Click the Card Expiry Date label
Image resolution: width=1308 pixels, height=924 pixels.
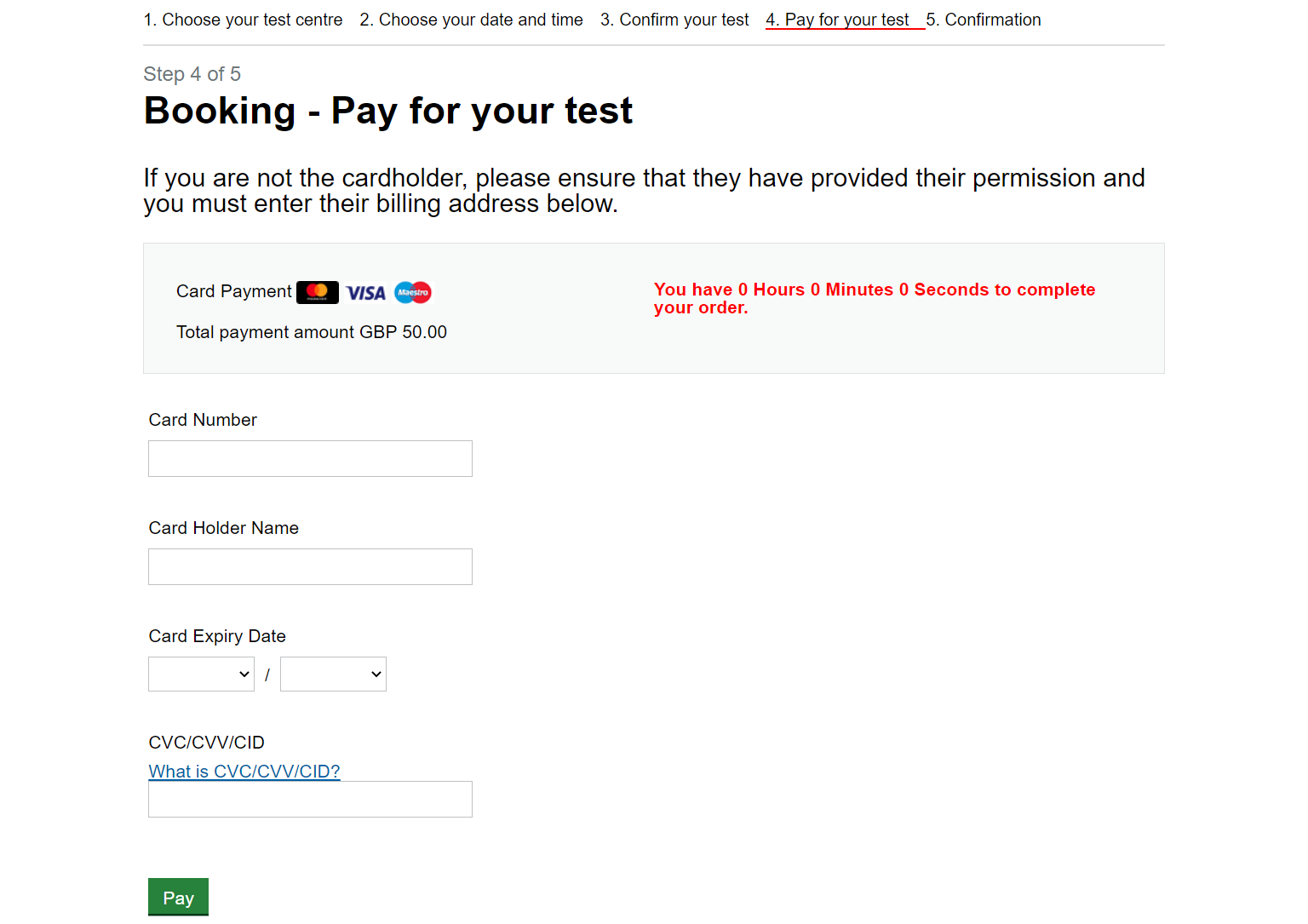click(217, 636)
